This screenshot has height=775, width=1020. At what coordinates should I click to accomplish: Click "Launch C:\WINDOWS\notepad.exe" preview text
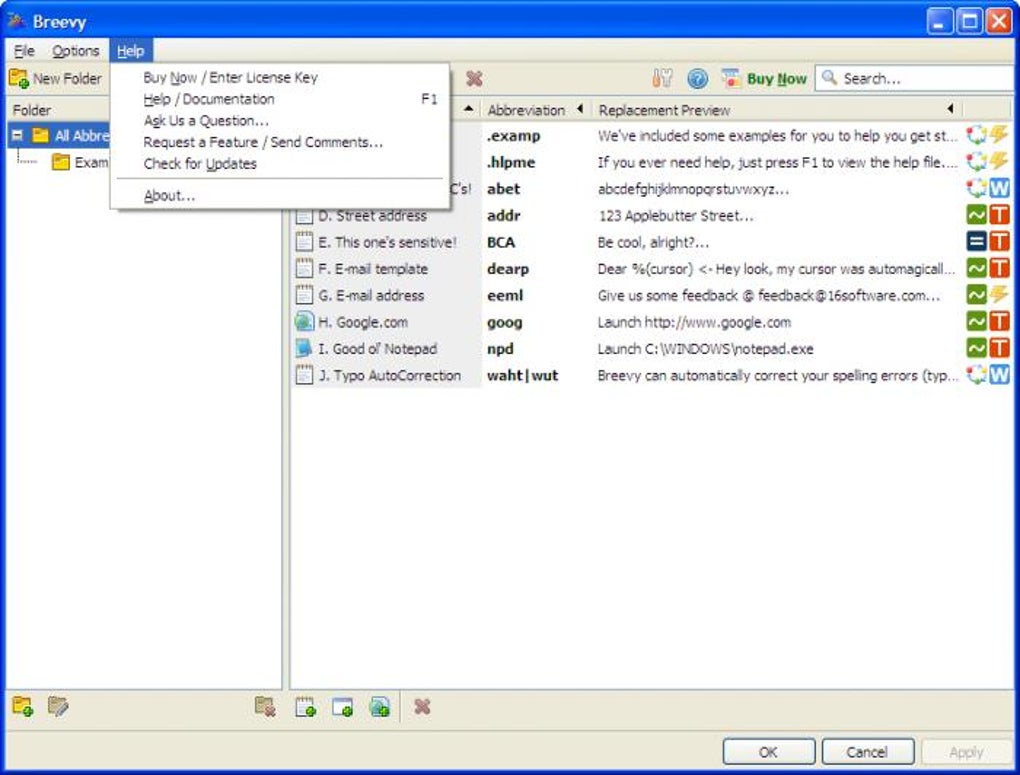pos(705,349)
